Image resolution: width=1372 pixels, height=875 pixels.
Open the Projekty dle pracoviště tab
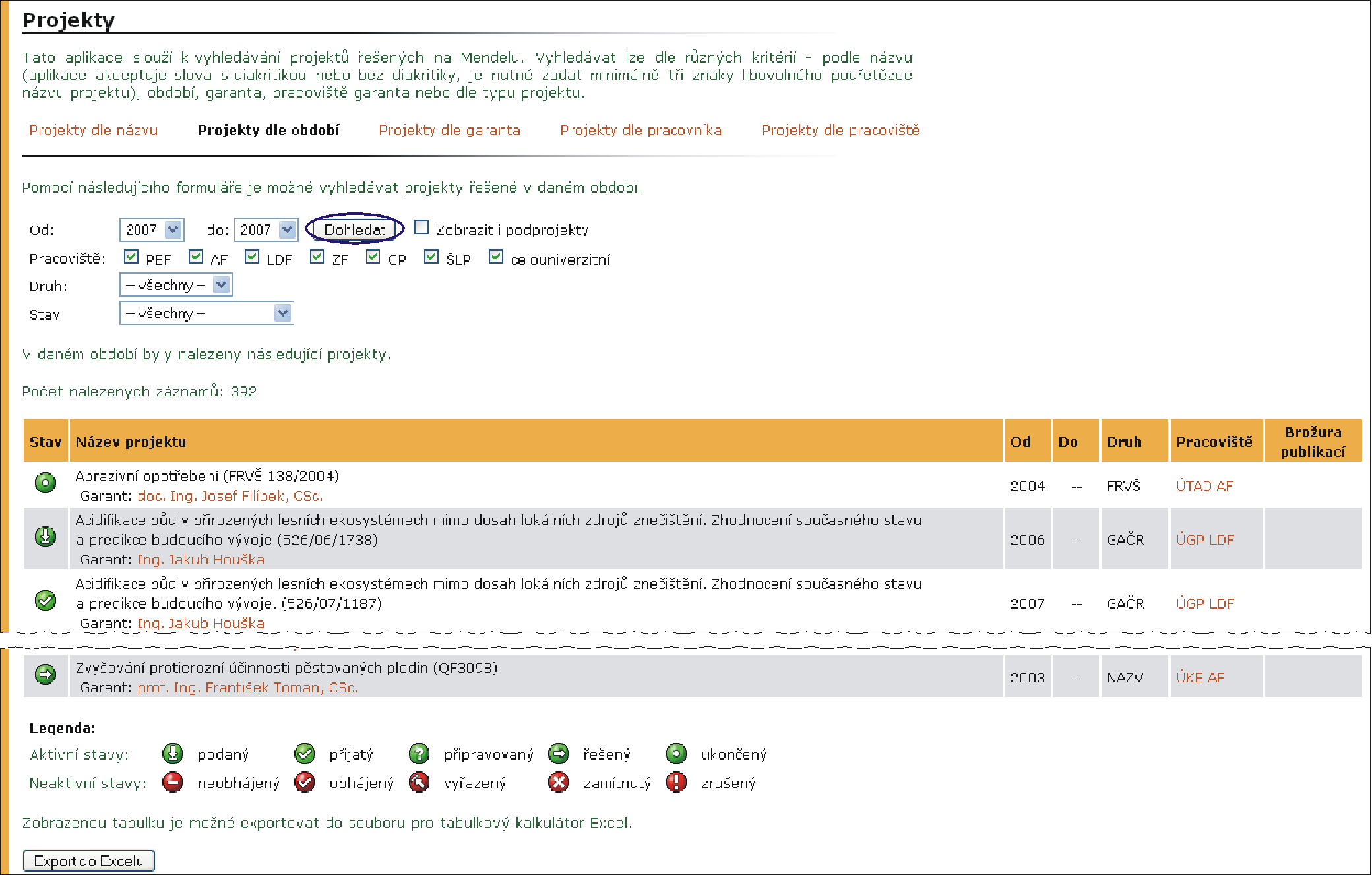pos(840,130)
